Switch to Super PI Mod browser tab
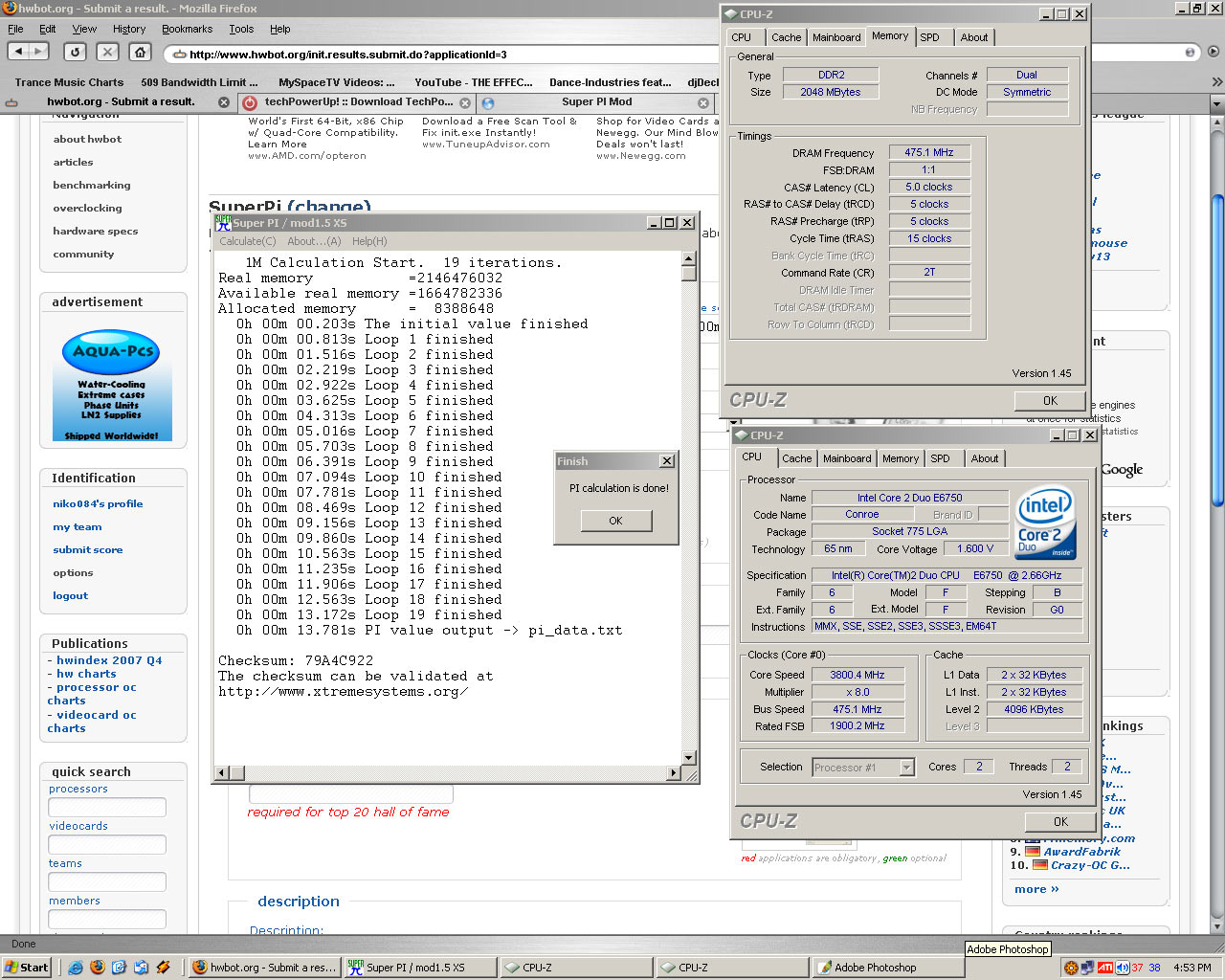Viewport: 1225px width, 980px height. click(596, 101)
